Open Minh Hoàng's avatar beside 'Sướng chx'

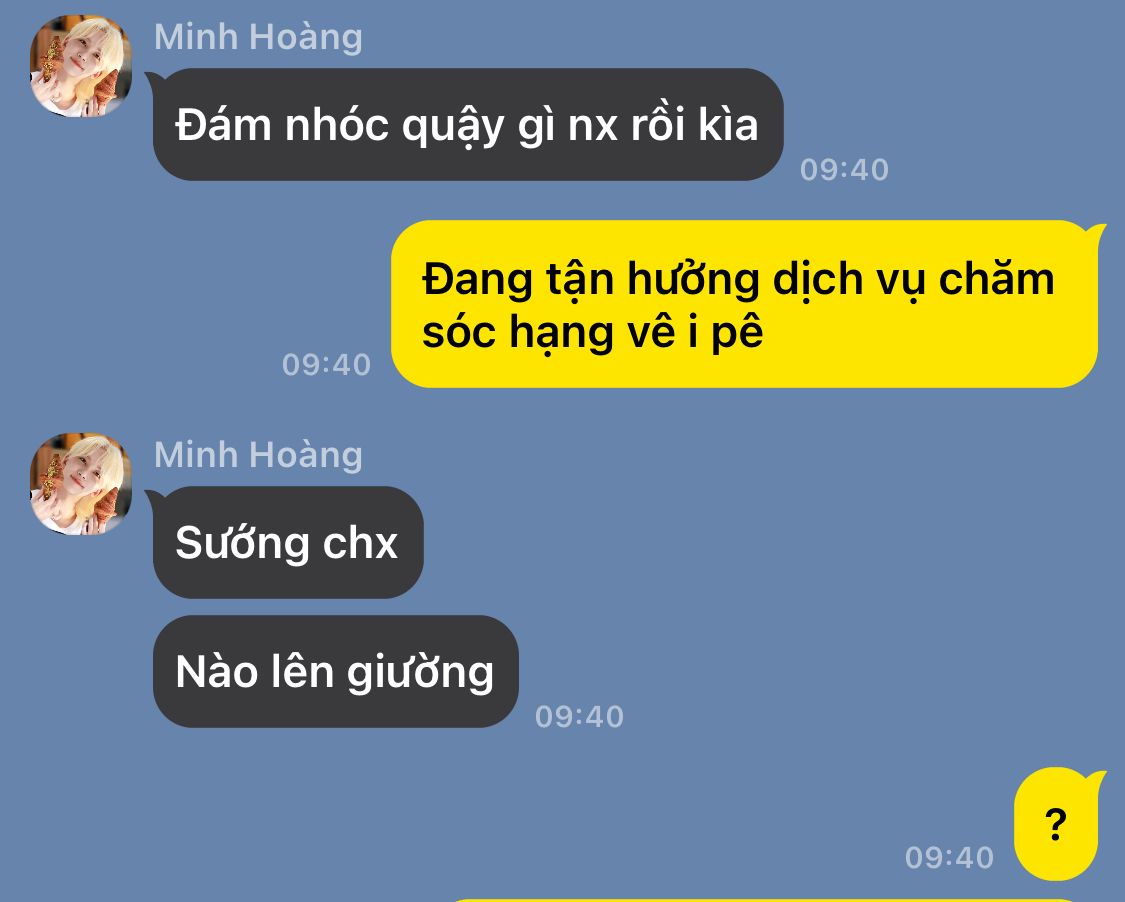pyautogui.click(x=81, y=484)
